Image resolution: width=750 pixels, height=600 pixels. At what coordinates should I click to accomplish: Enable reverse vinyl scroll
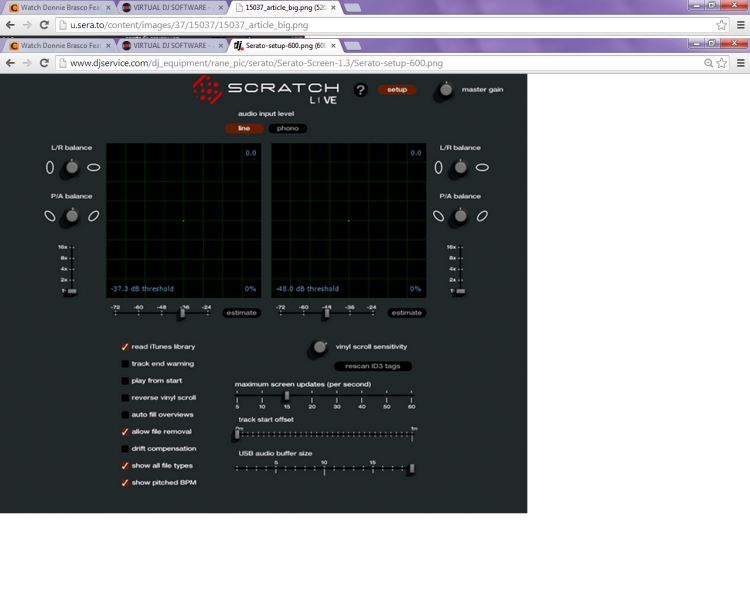coord(125,398)
